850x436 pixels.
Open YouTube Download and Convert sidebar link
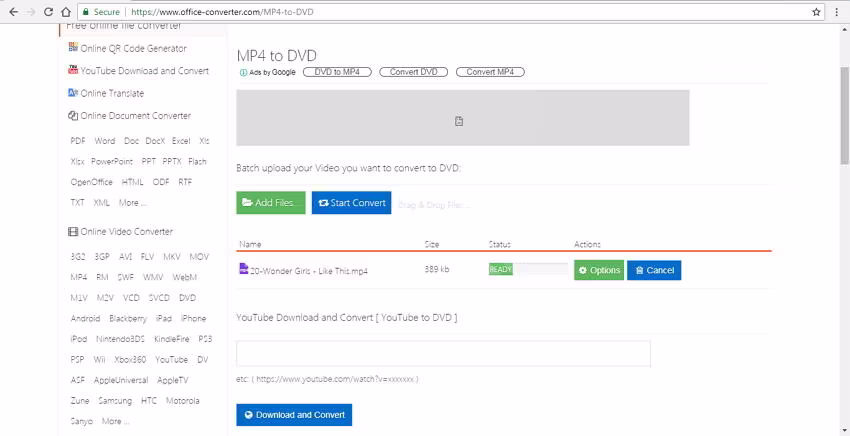click(145, 71)
